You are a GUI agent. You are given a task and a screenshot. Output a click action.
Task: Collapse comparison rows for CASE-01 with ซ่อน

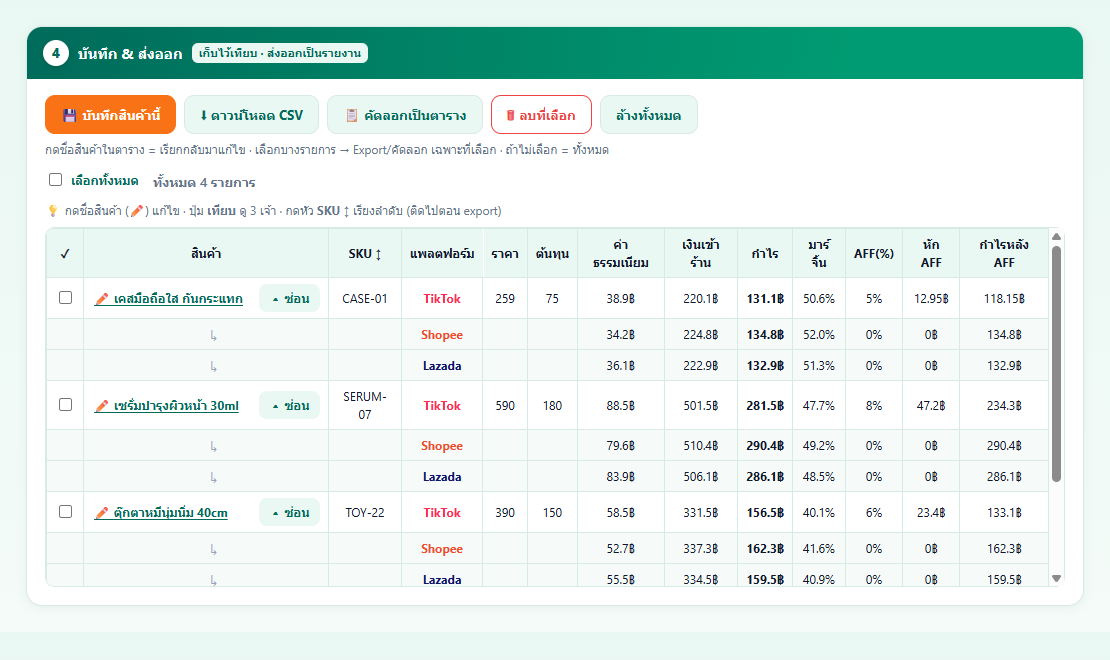click(x=290, y=299)
